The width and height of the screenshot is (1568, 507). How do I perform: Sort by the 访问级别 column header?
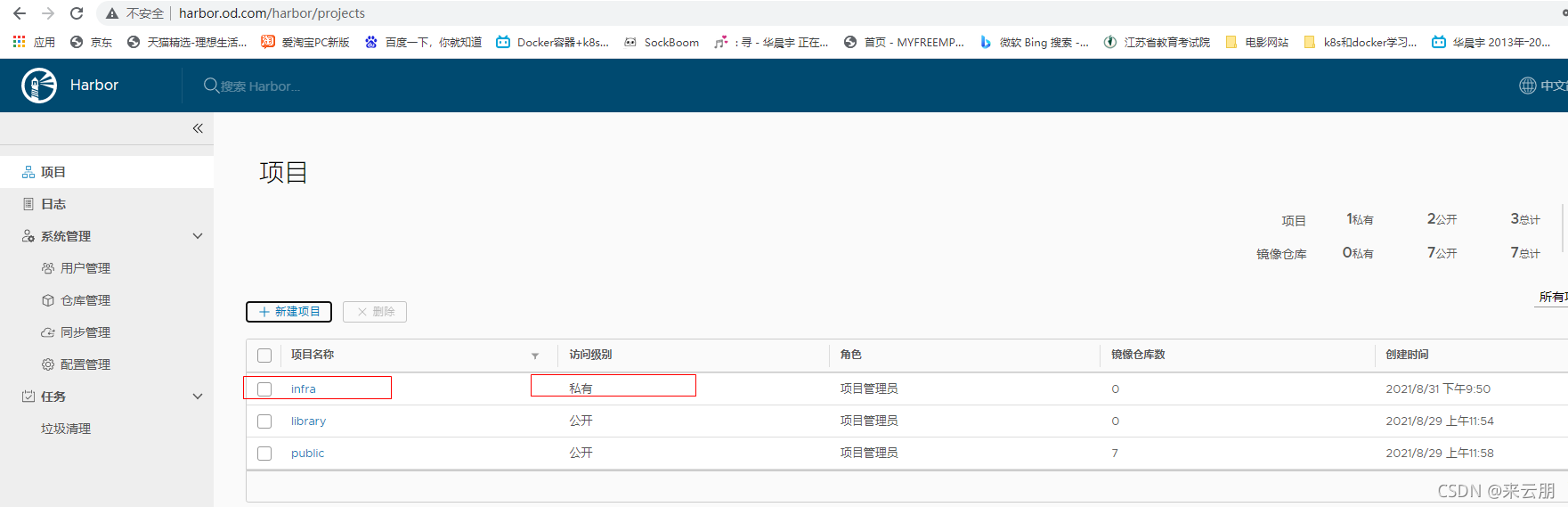(590, 355)
